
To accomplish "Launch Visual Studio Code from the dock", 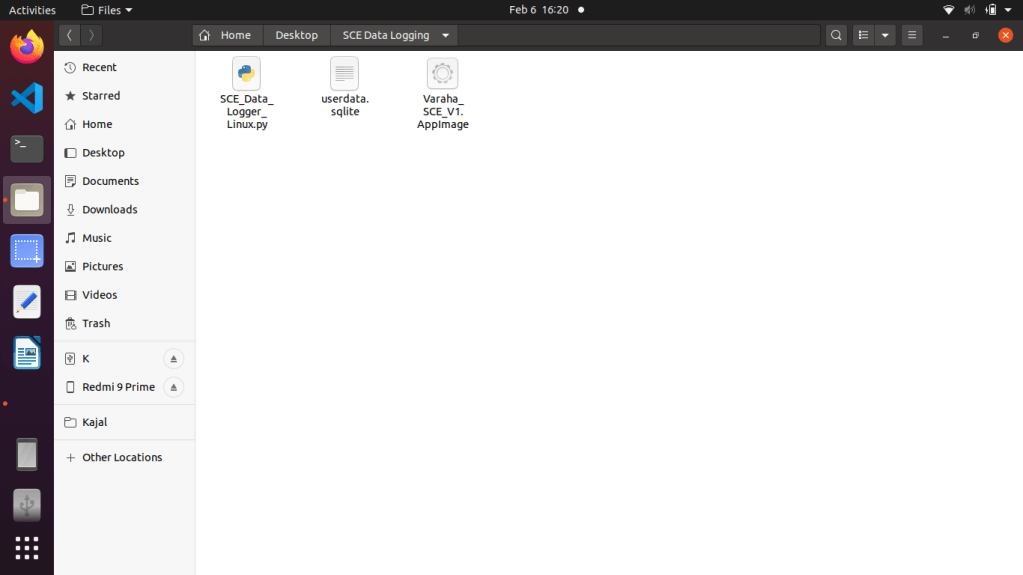I will click(x=27, y=98).
